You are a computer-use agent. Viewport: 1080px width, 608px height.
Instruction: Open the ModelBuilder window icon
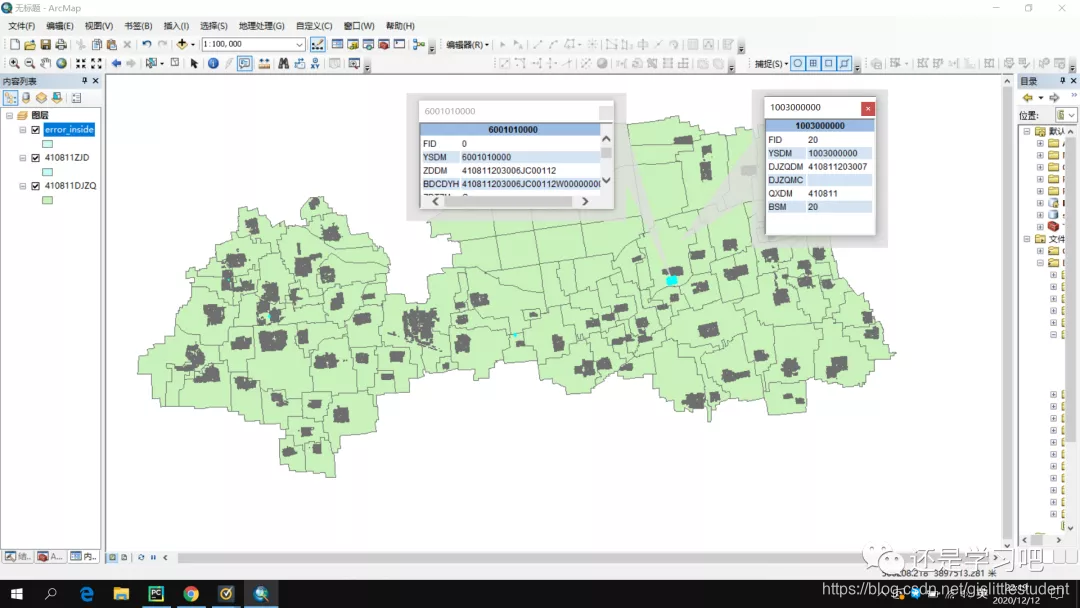(x=418, y=44)
